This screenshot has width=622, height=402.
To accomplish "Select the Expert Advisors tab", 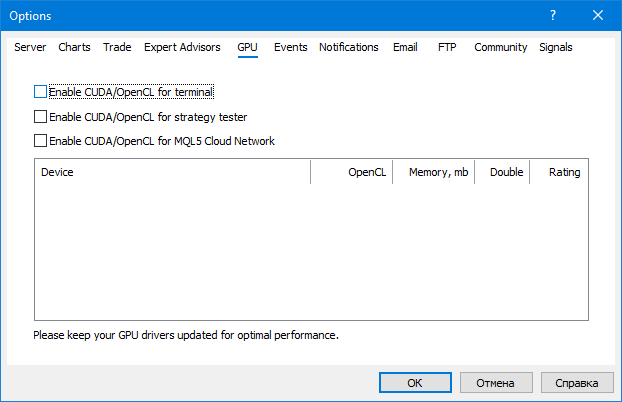I will click(x=182, y=47).
